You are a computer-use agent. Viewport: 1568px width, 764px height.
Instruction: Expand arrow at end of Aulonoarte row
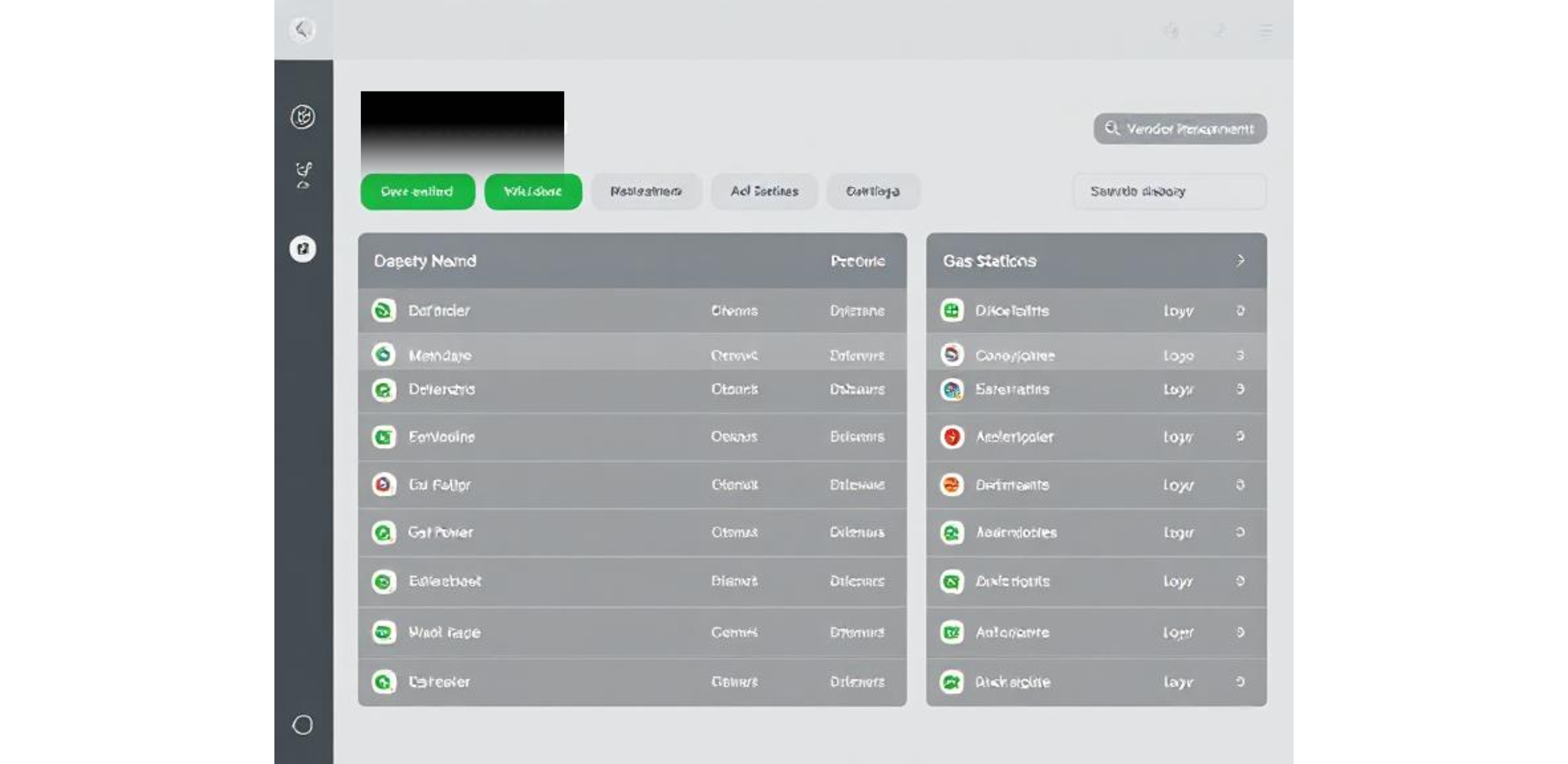1240,633
